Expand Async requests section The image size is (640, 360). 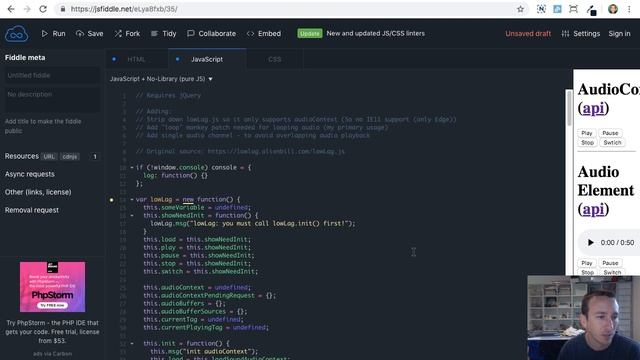[30, 174]
